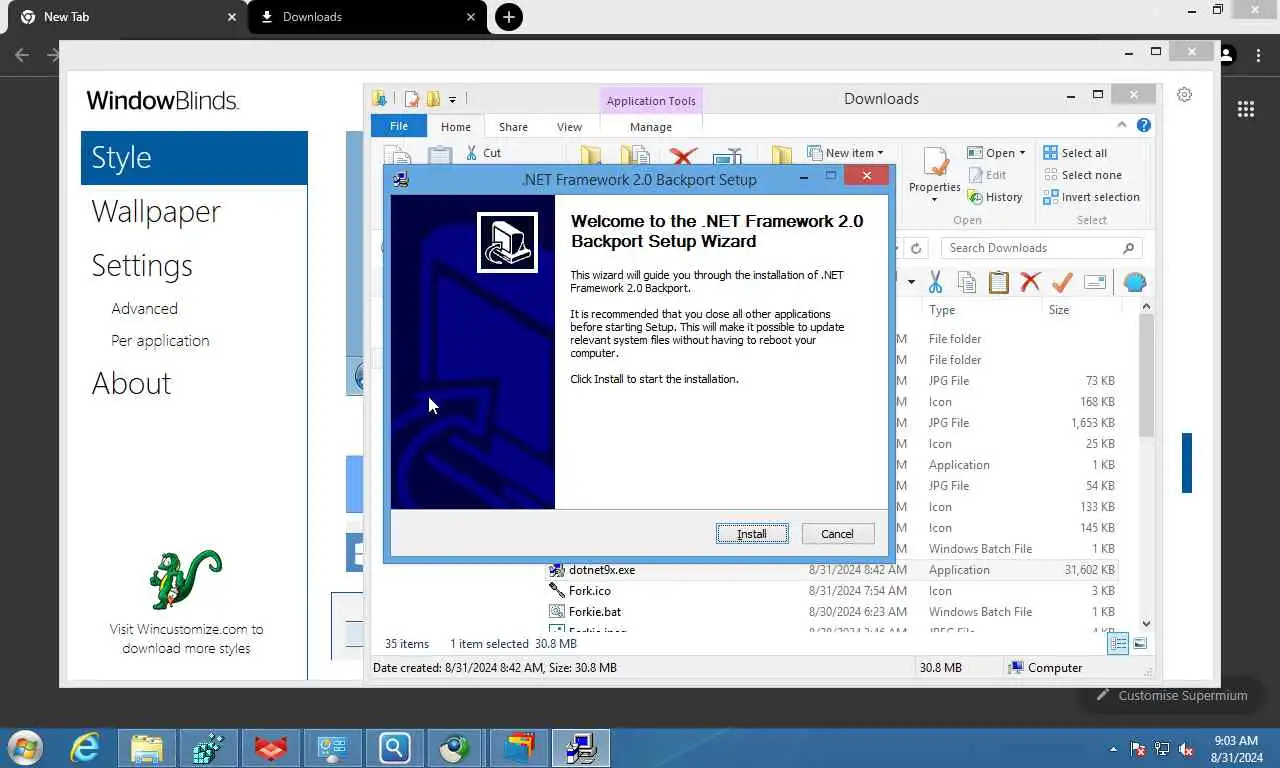Click Select none in the ribbon
Screen dimensions: 1280x768
click(x=1082, y=175)
